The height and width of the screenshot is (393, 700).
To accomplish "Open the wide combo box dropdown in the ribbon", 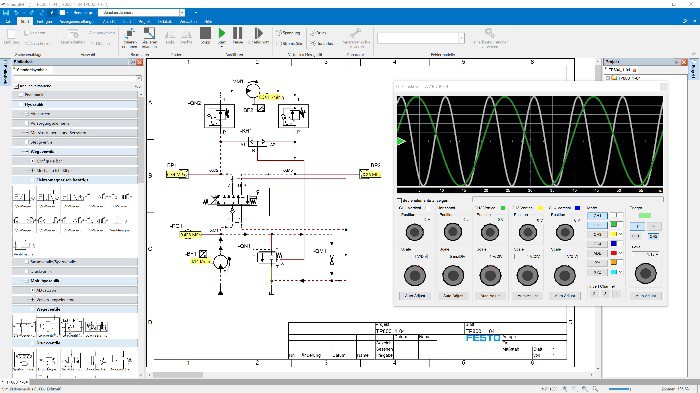I will coord(461,38).
